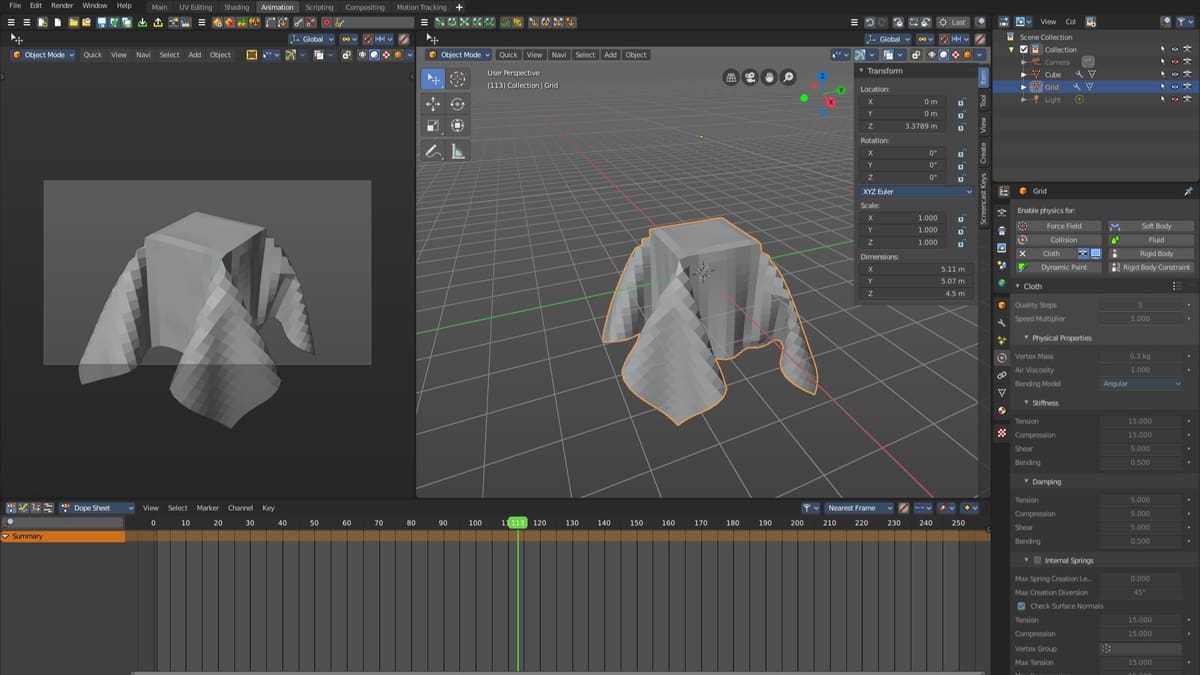The width and height of the screenshot is (1200, 675).
Task: Click the hand pan-view gizmo button
Action: pyautogui.click(x=769, y=77)
